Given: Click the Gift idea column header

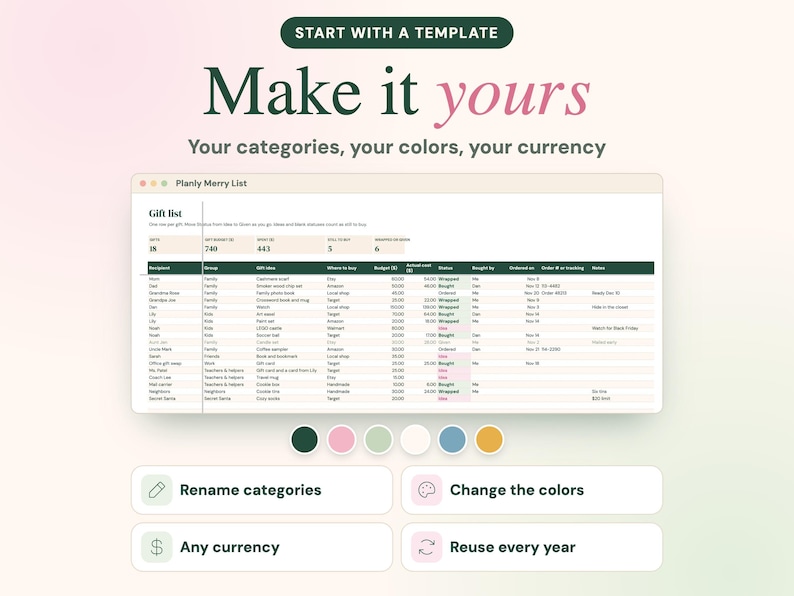Looking at the screenshot, I should (x=266, y=268).
